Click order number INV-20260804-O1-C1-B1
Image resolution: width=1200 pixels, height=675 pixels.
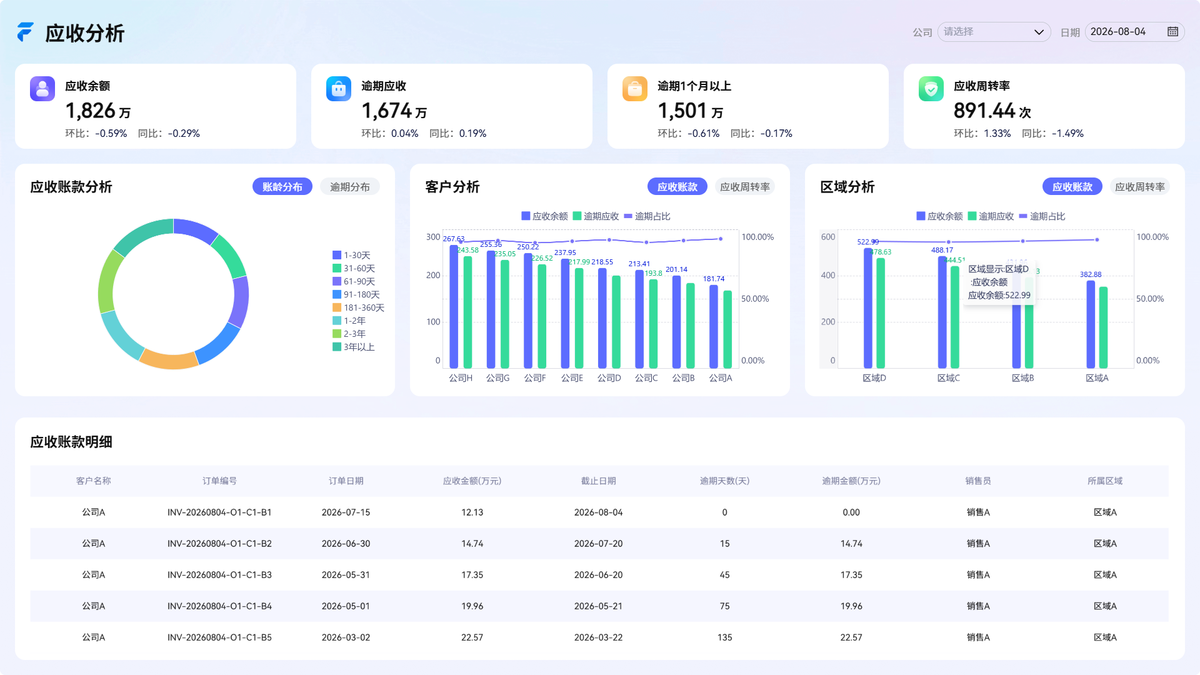[219, 512]
